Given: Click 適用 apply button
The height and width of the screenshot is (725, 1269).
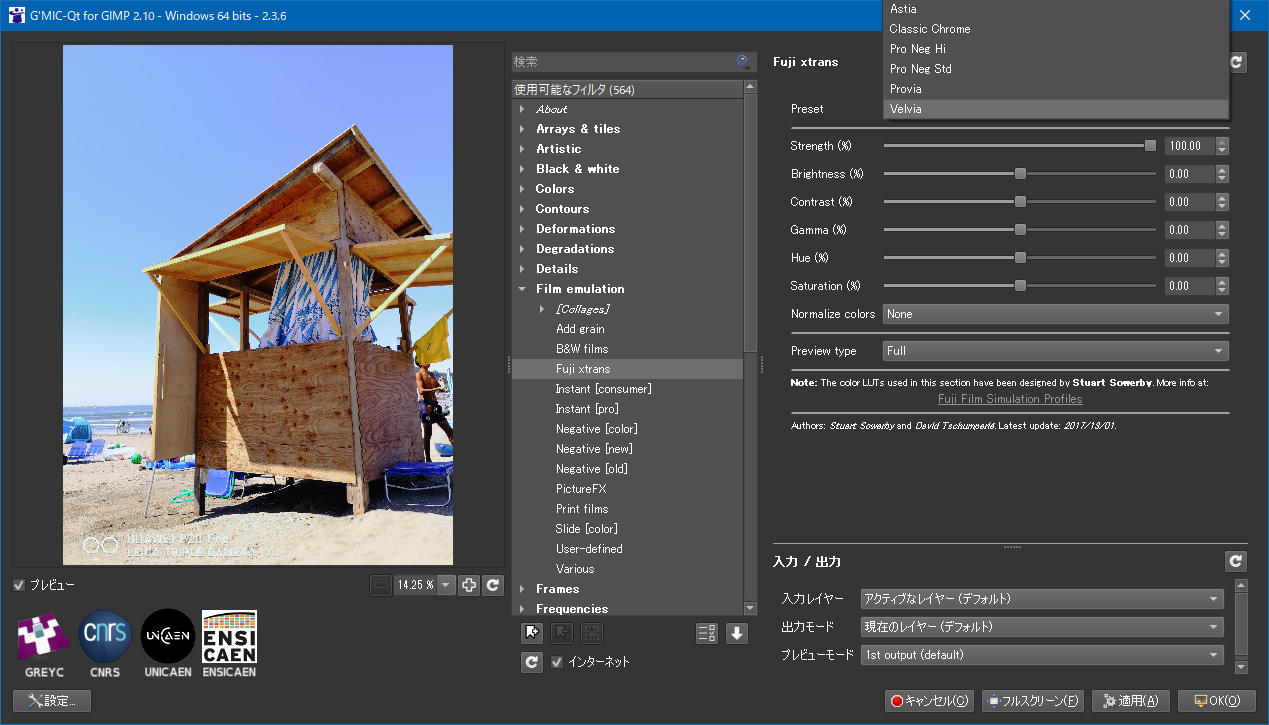Looking at the screenshot, I should pyautogui.click(x=1131, y=701).
